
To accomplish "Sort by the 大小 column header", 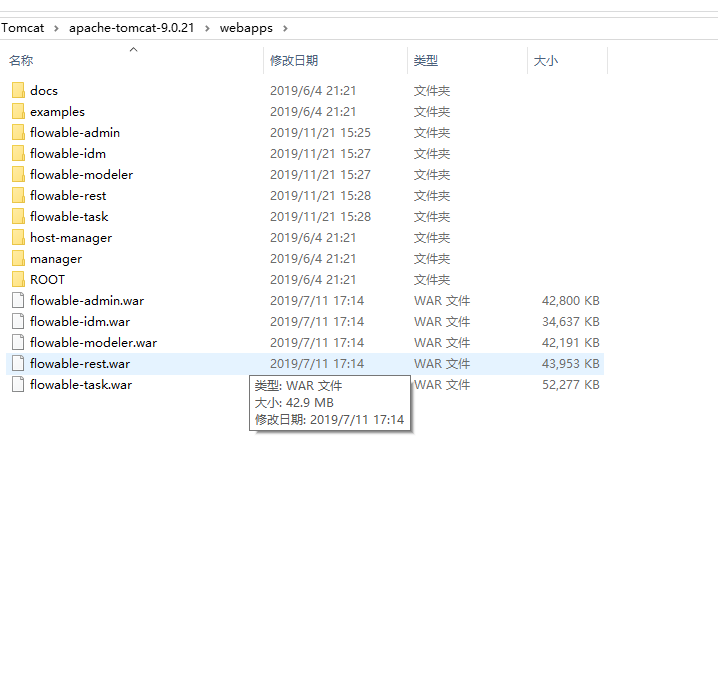I will pyautogui.click(x=546, y=60).
